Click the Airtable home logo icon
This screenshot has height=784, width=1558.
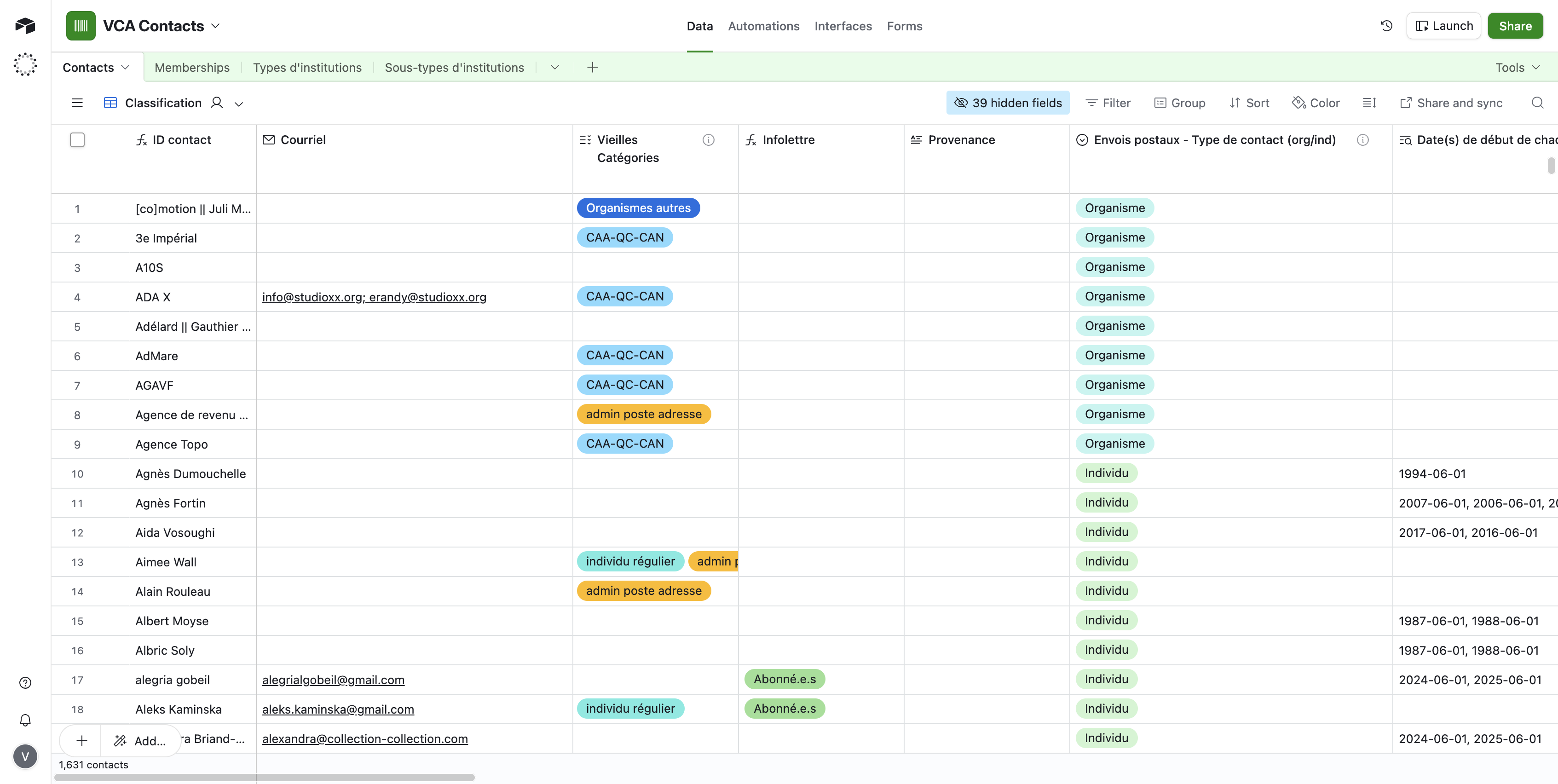pyautogui.click(x=25, y=26)
